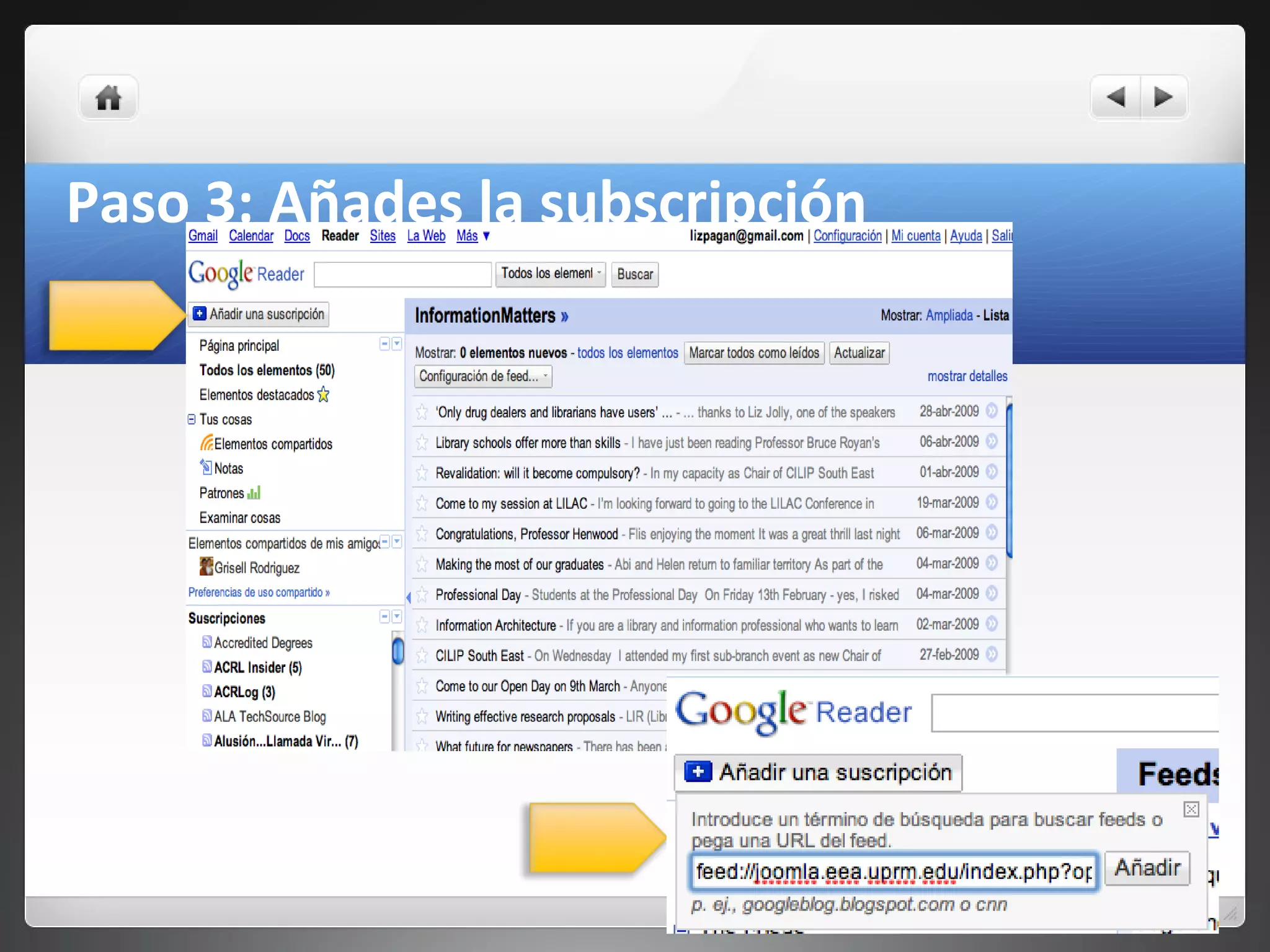Open the Ayuda link

(x=966, y=236)
